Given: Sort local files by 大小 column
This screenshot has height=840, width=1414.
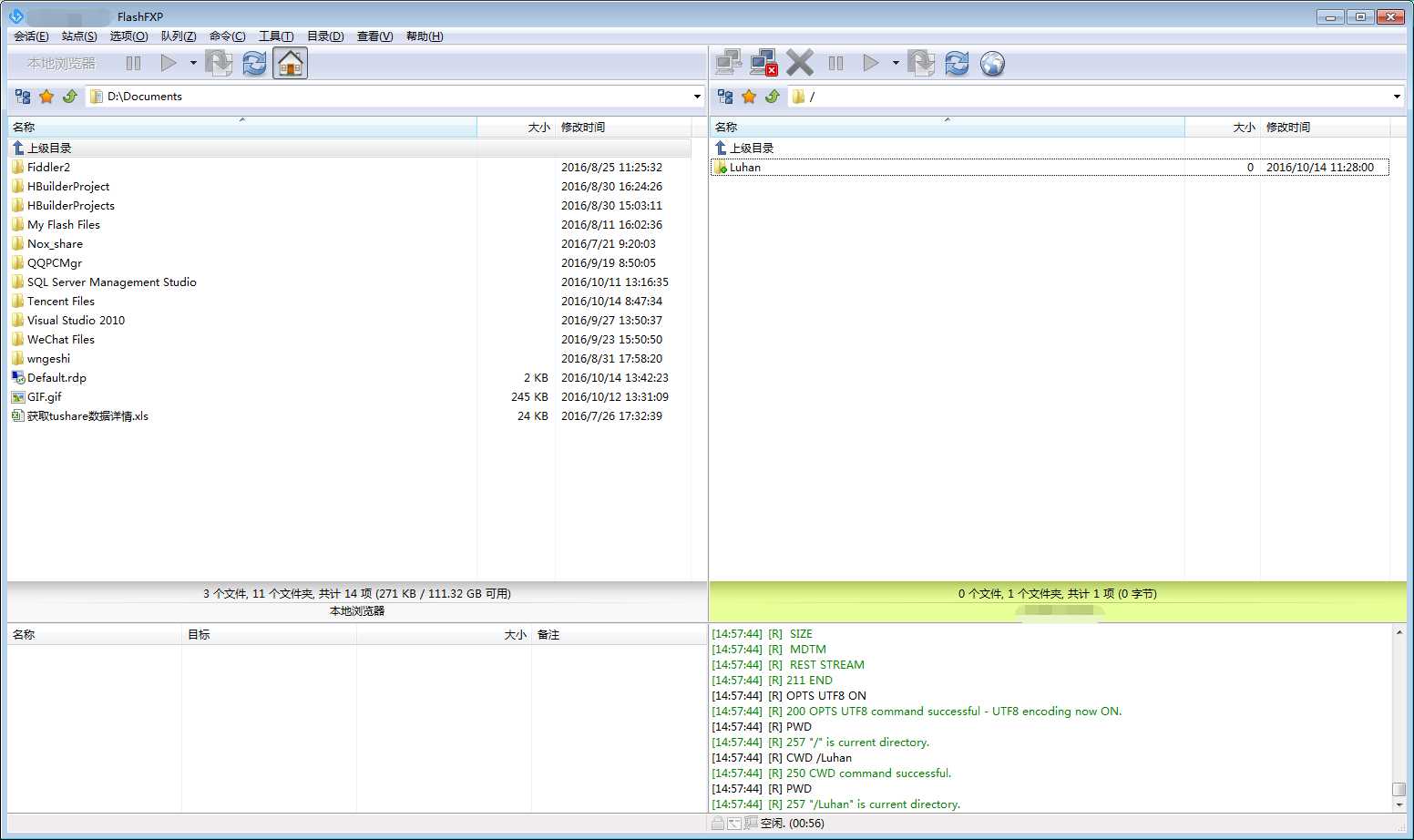Looking at the screenshot, I should click(x=516, y=128).
